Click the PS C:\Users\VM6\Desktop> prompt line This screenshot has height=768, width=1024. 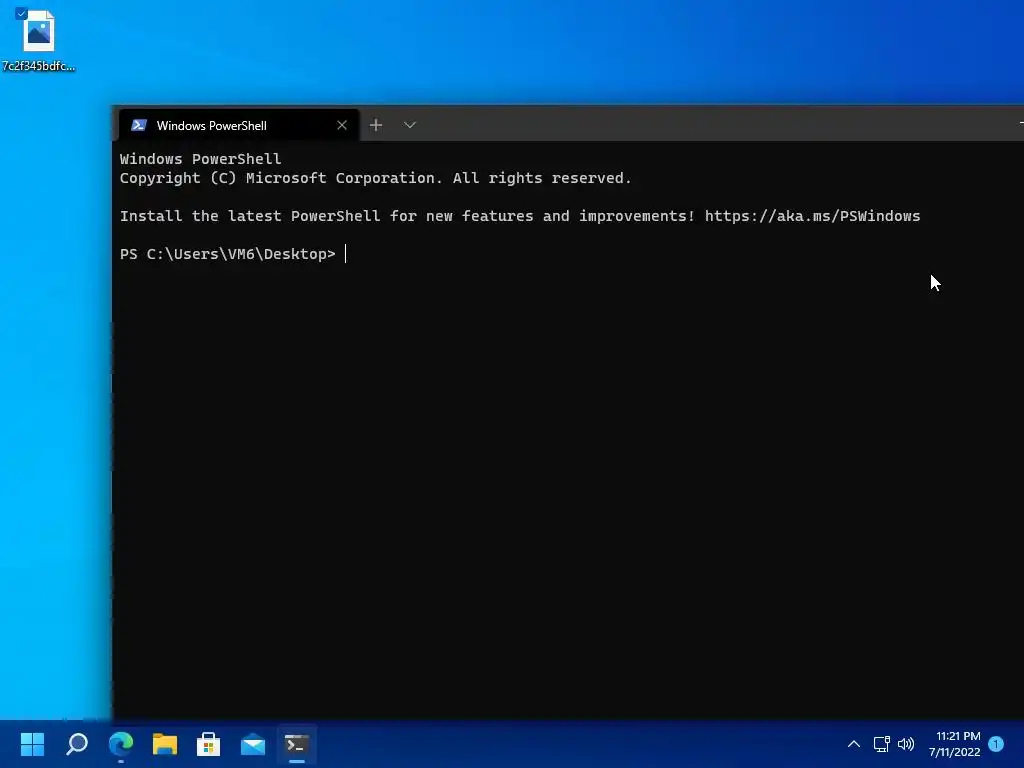[227, 254]
